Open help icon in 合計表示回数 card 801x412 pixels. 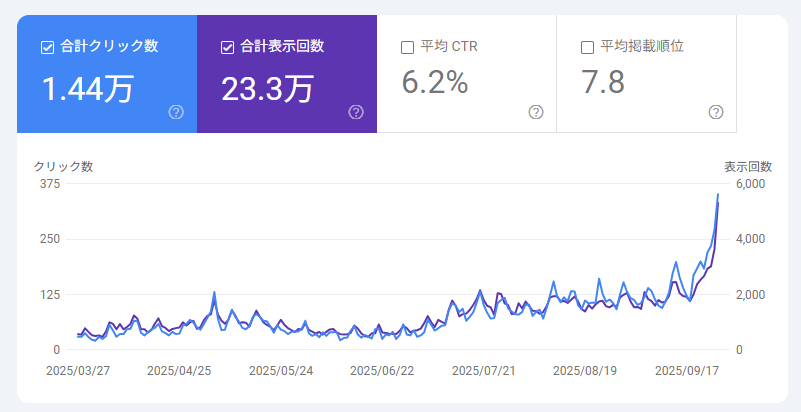tap(356, 112)
